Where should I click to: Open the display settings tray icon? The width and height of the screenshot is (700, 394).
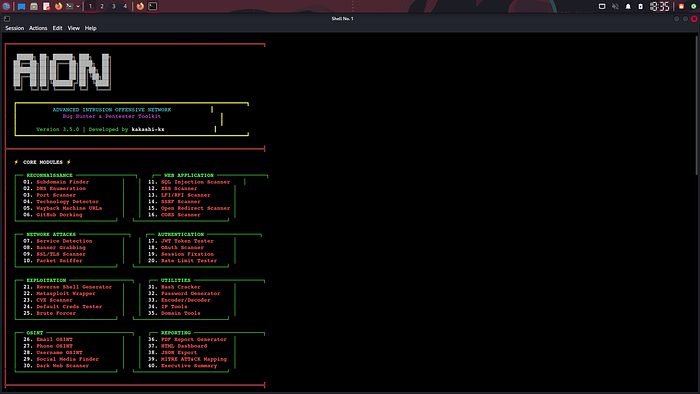click(602, 6)
